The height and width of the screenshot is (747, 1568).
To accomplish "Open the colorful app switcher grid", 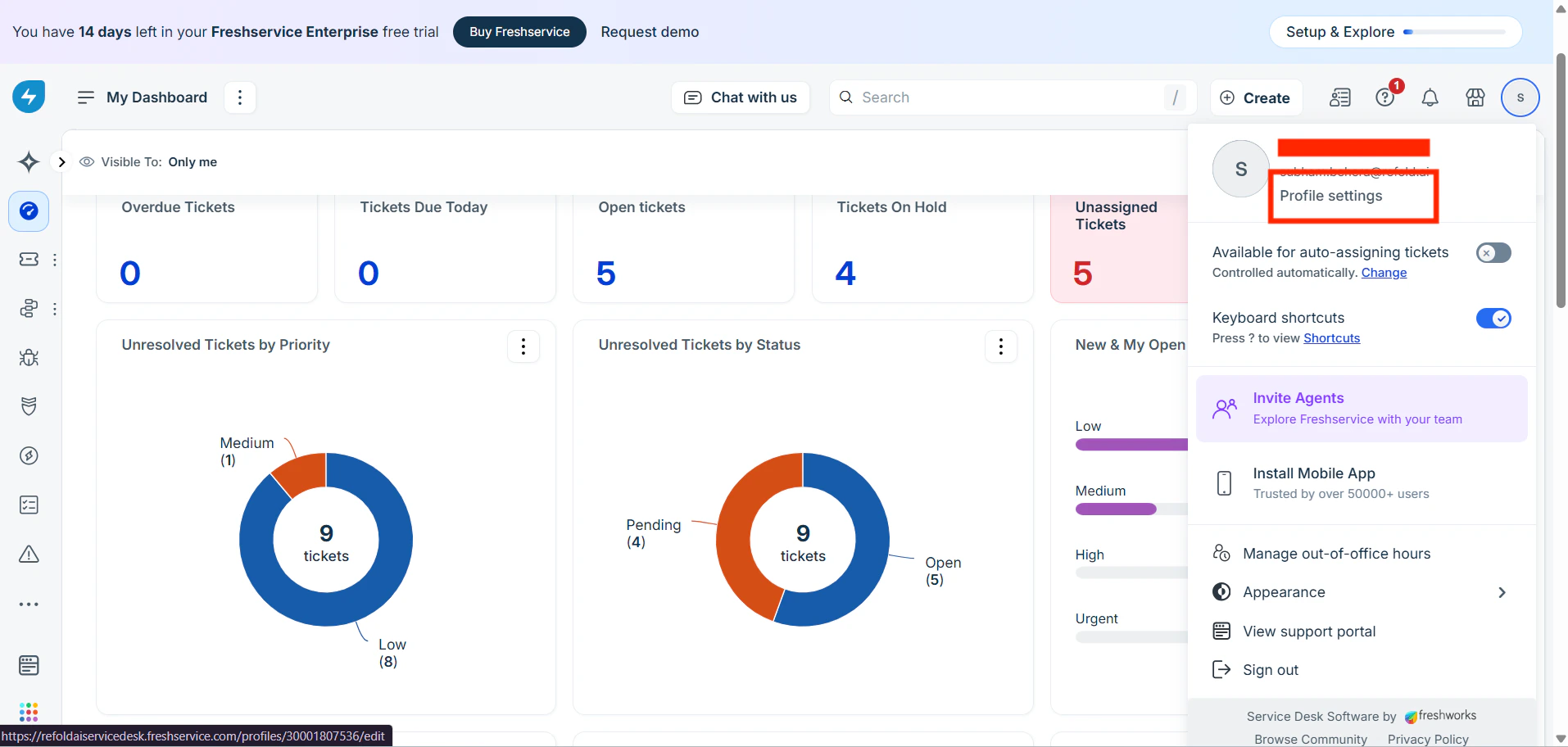I will pyautogui.click(x=29, y=711).
